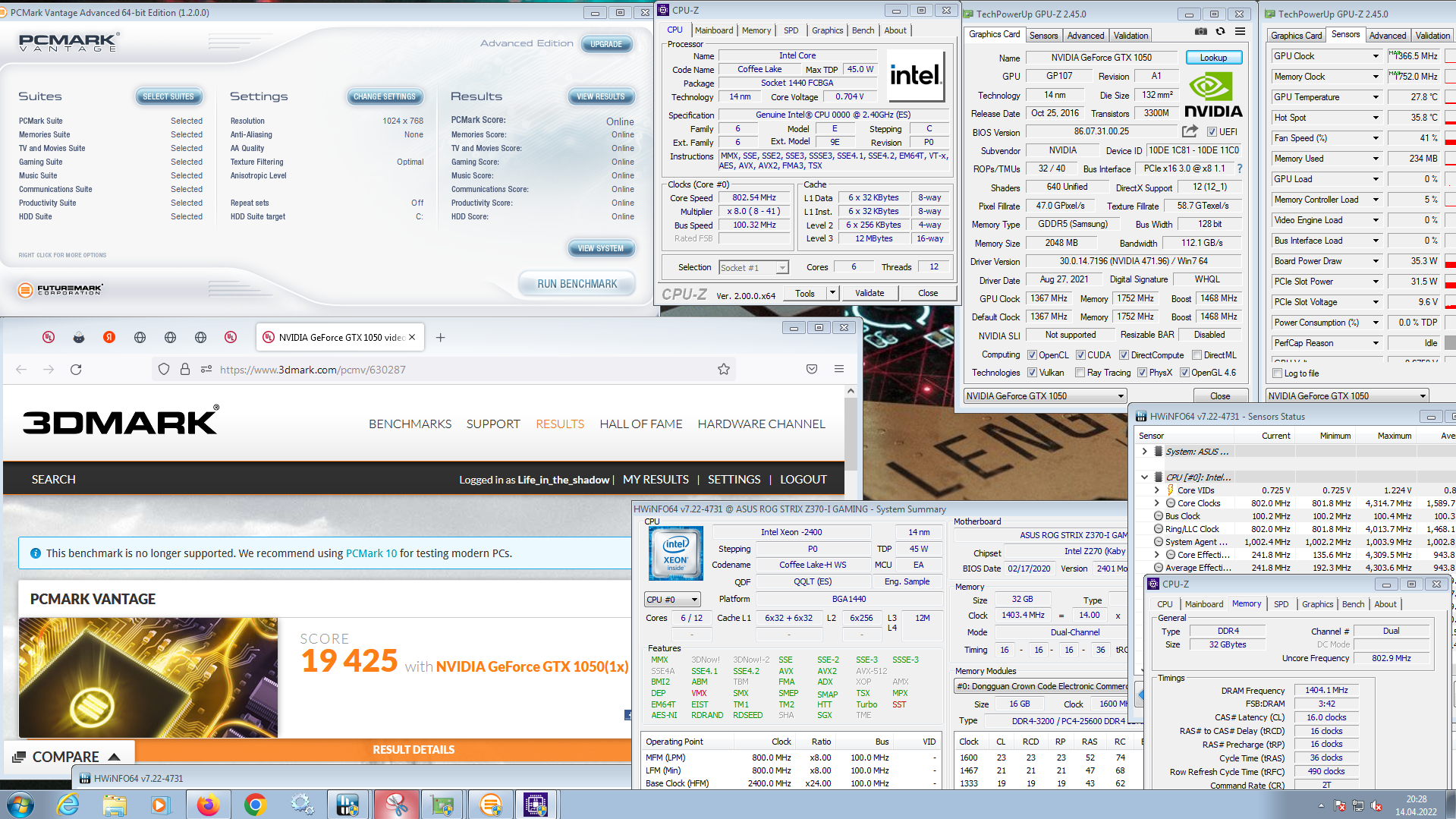The image size is (1456, 819).
Task: Switch to Sensors tab in left GPU-Z window
Action: [1043, 36]
